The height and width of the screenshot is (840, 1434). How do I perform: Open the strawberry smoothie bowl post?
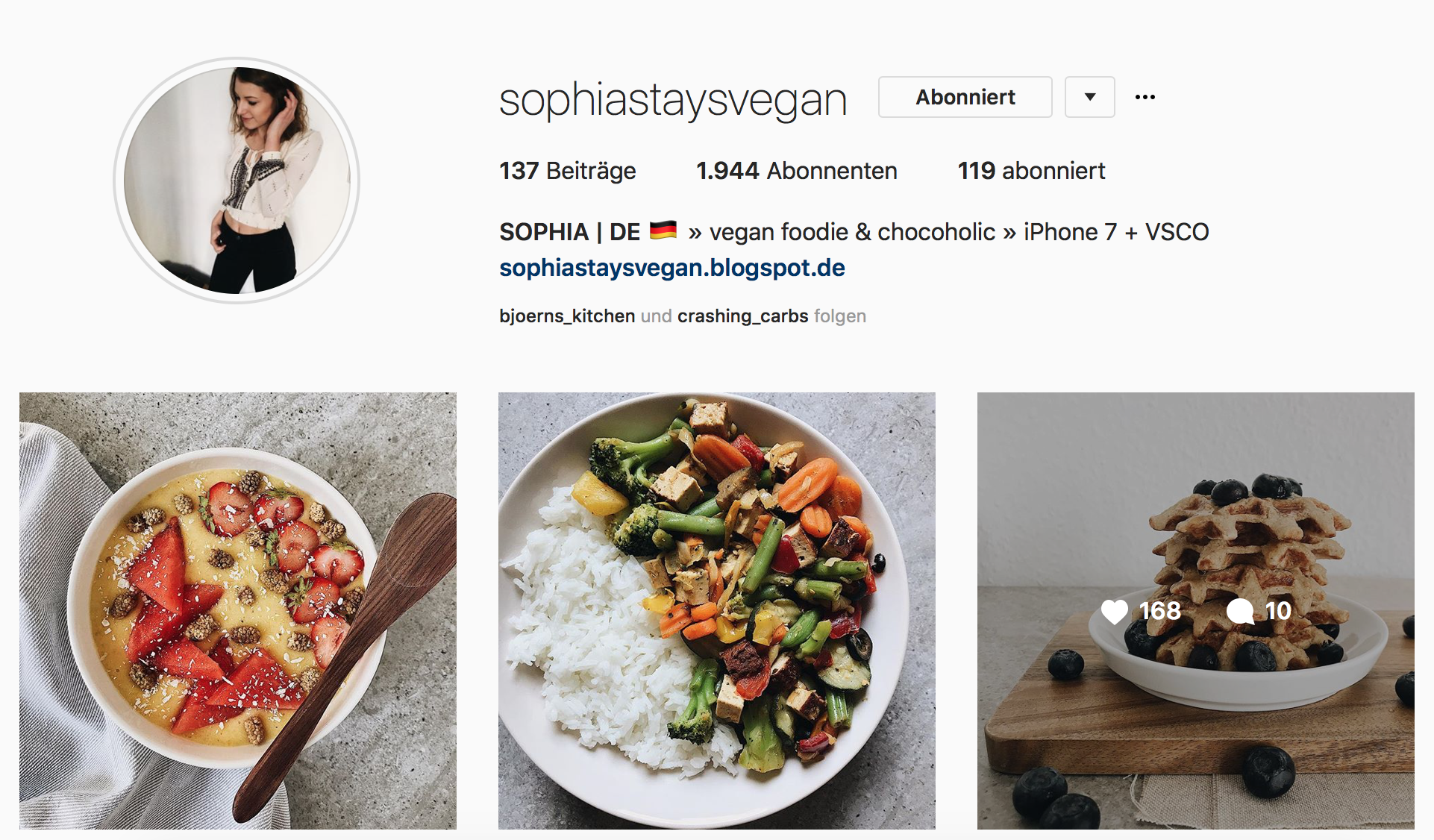coord(237,611)
